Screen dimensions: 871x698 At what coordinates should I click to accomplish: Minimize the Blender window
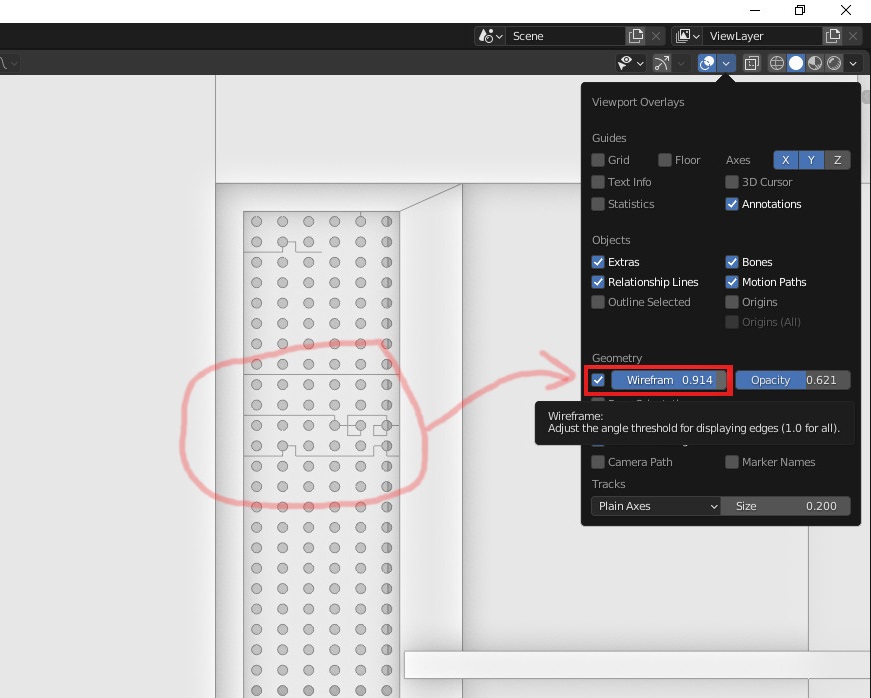[754, 10]
